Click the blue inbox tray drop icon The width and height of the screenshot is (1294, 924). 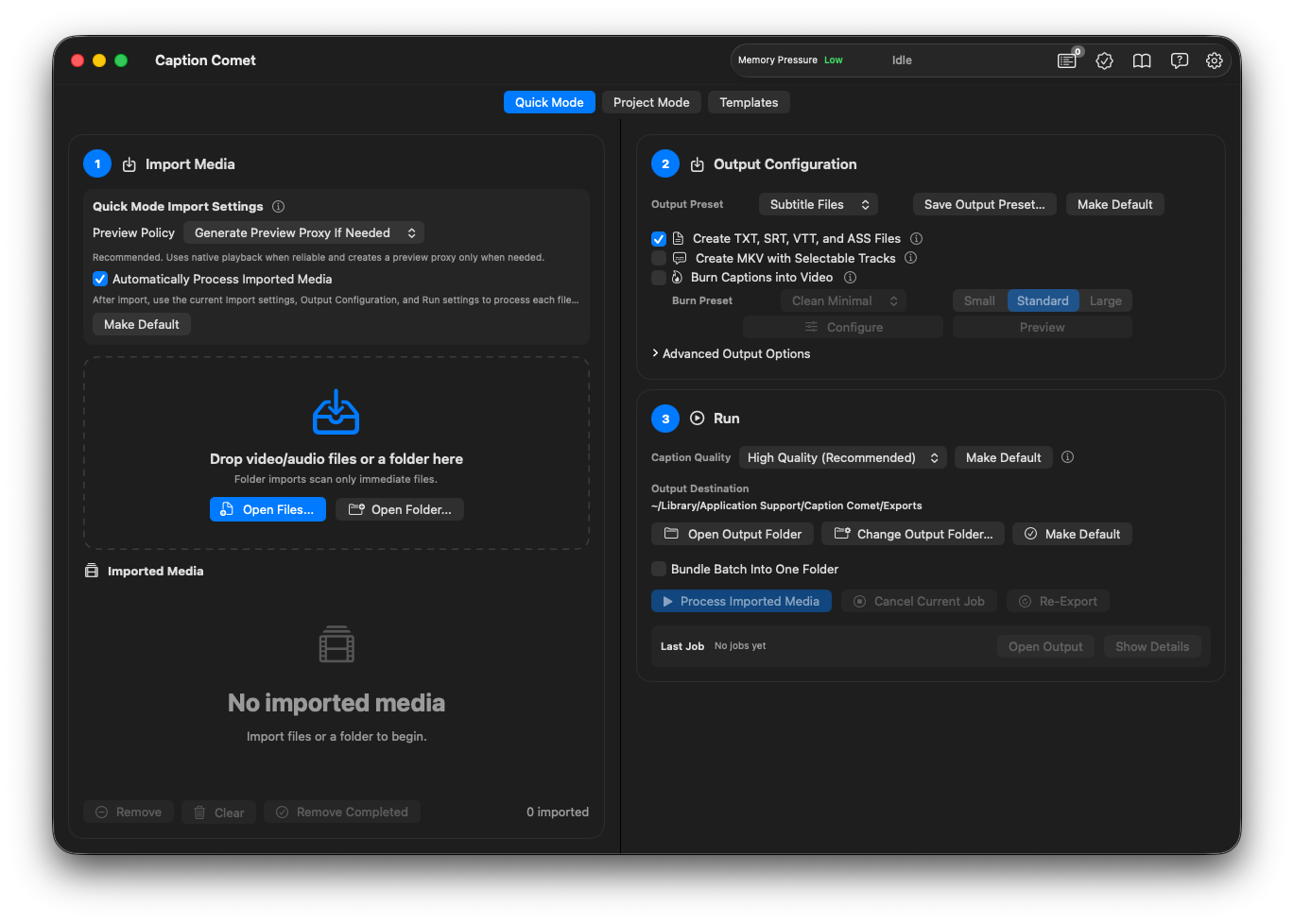336,412
